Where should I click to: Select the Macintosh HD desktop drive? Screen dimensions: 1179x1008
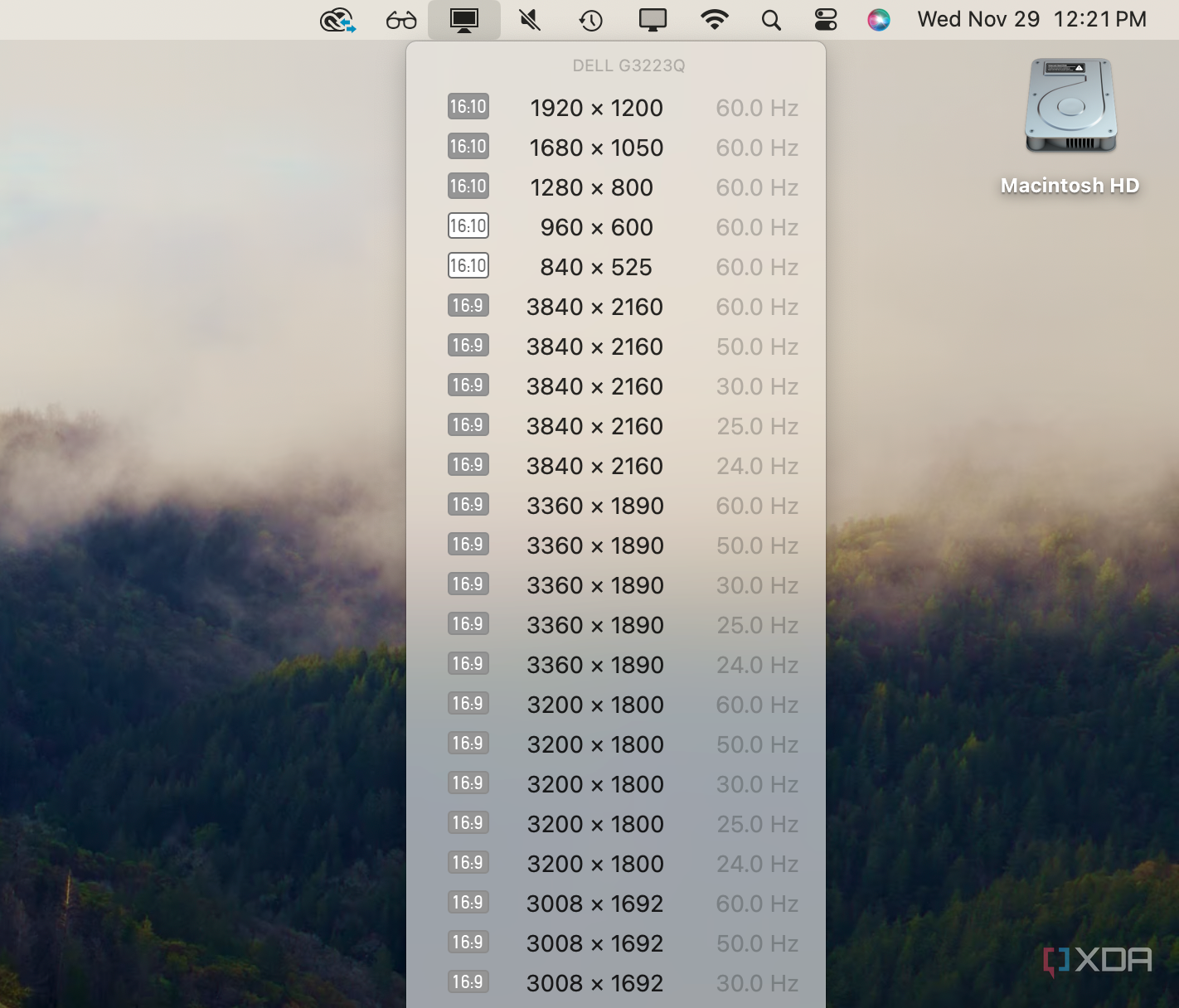tap(1070, 127)
